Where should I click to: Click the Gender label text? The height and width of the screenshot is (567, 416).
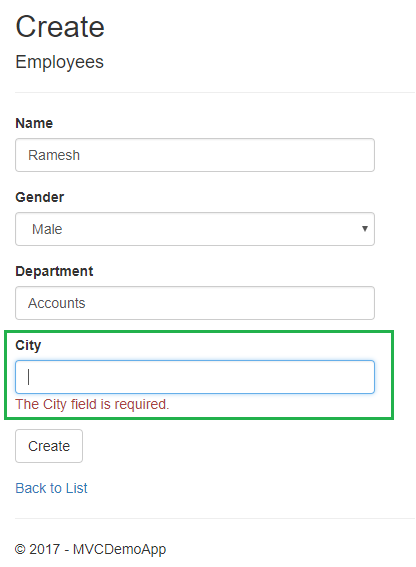tap(39, 197)
